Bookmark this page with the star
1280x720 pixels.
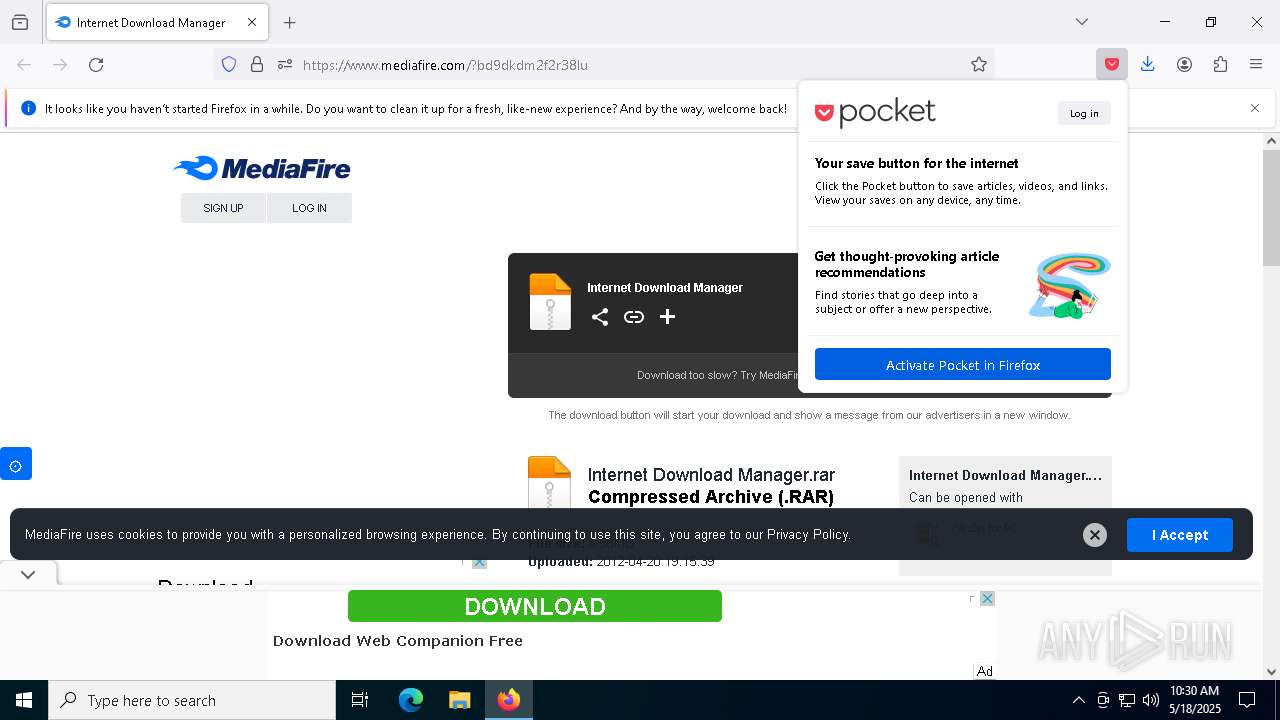click(979, 64)
